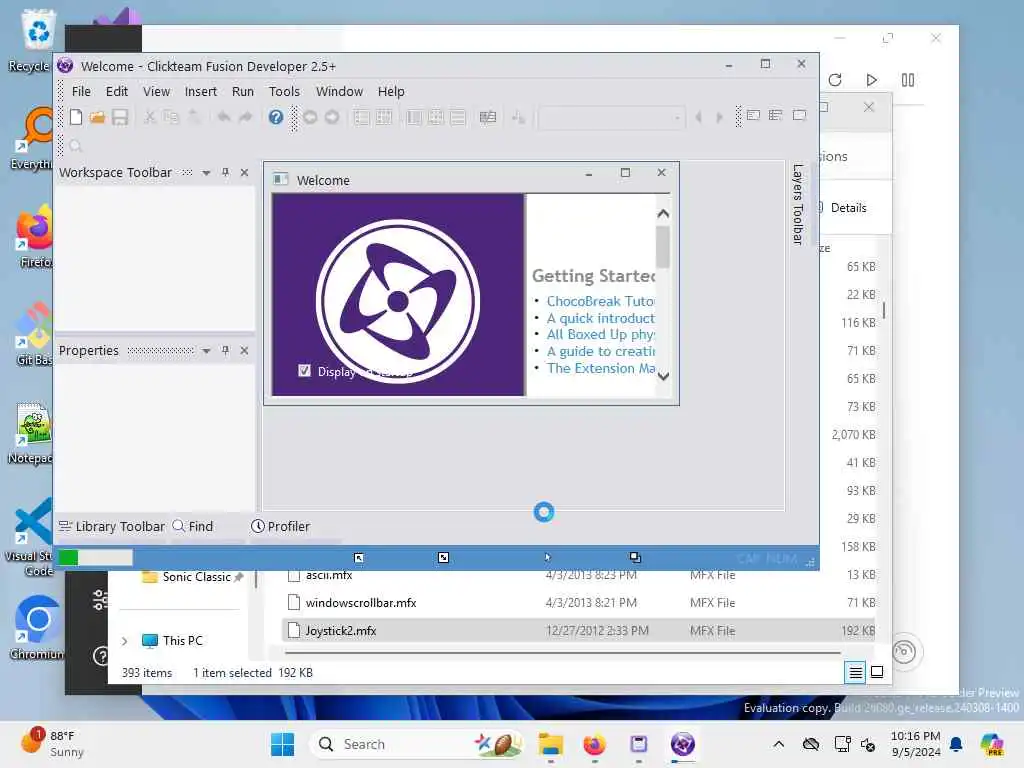Close the Workspace Toolbar panel

click(x=244, y=172)
